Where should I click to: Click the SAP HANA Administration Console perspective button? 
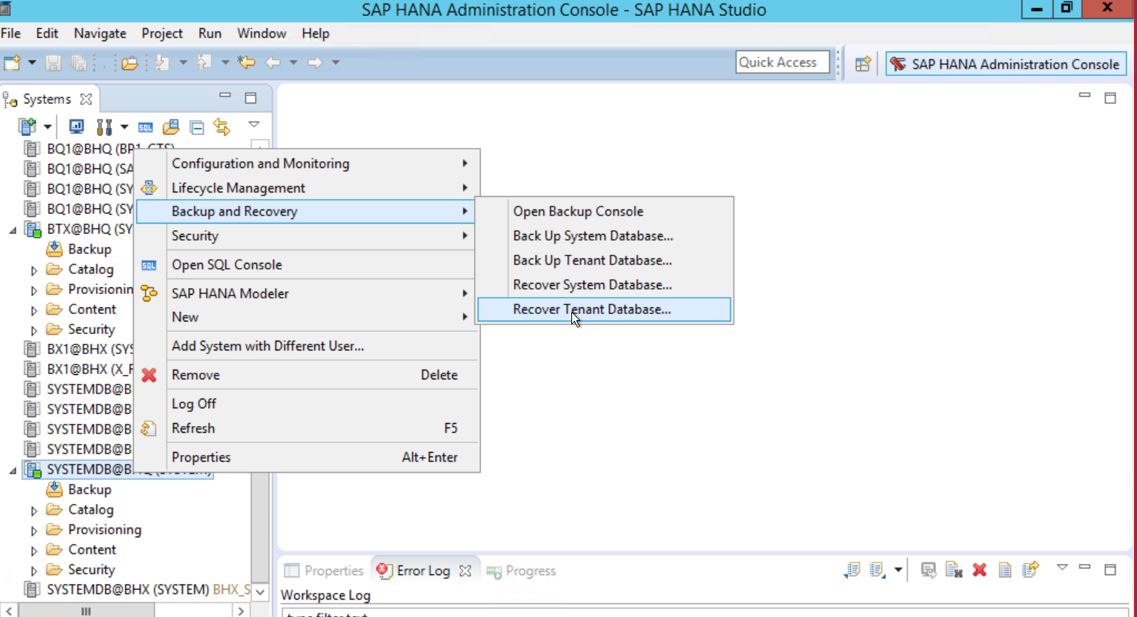click(1013, 64)
